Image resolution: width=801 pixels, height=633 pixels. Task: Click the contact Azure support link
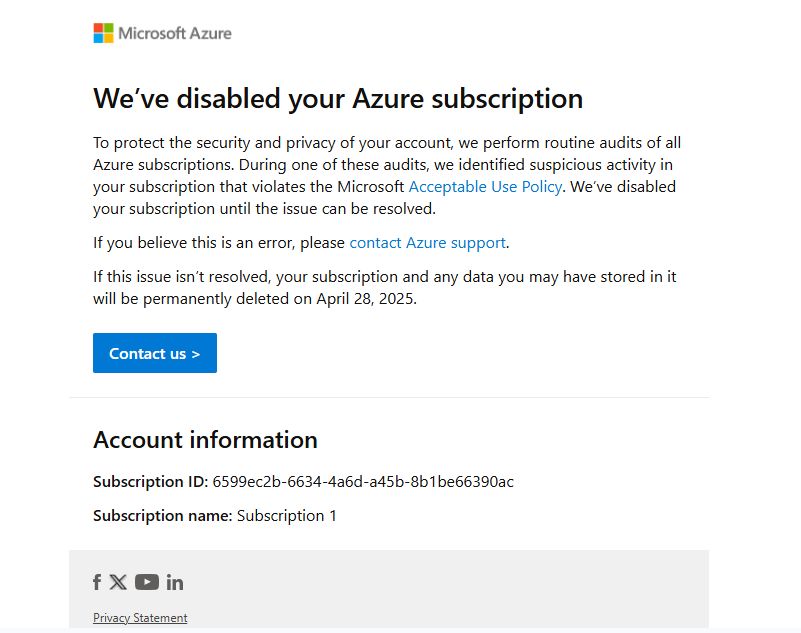click(428, 243)
